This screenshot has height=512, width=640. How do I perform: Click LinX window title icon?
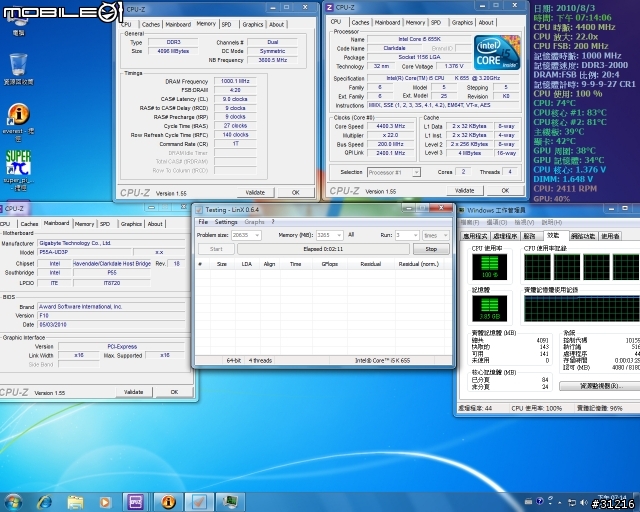(x=199, y=210)
